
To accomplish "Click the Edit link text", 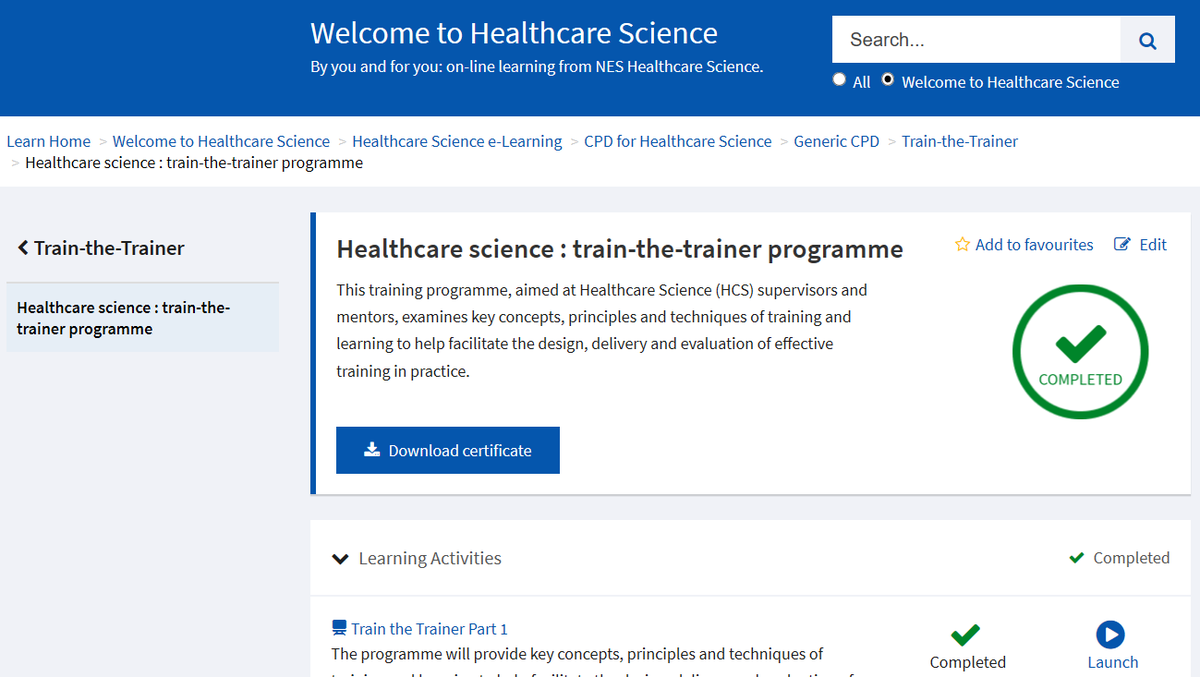I will 1153,245.
